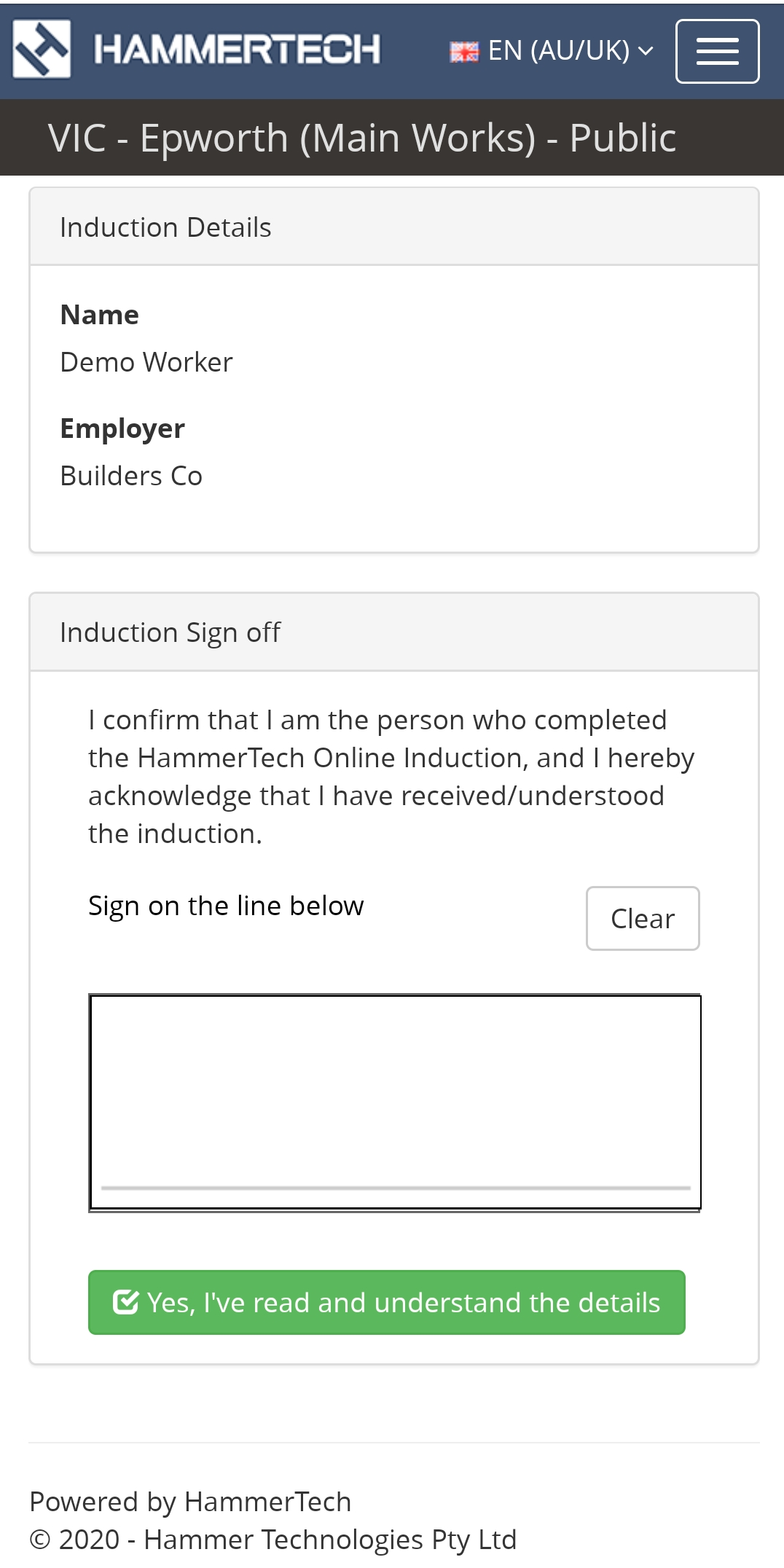Clear the signature pad

pos(643,919)
